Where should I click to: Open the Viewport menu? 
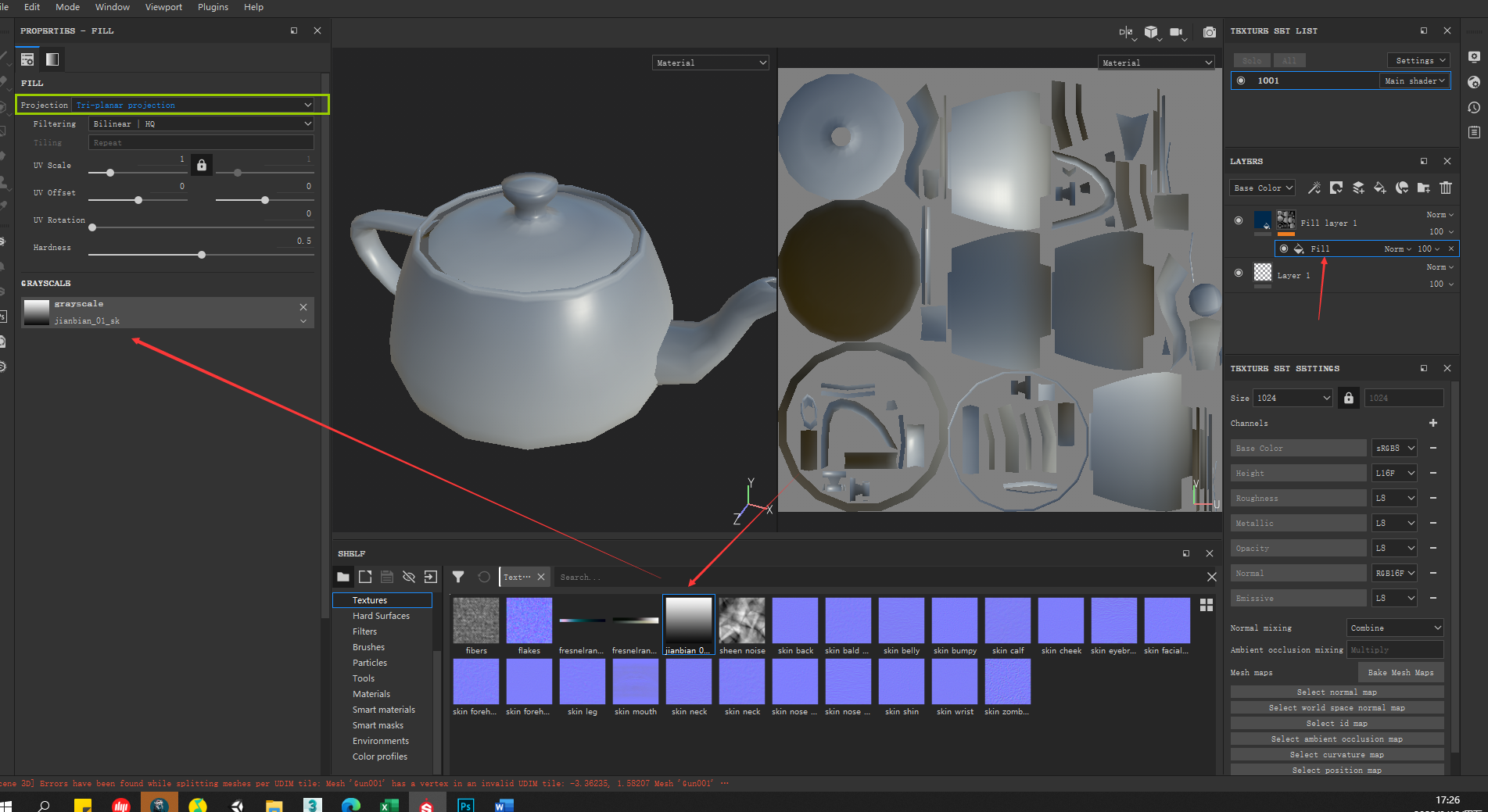(163, 7)
